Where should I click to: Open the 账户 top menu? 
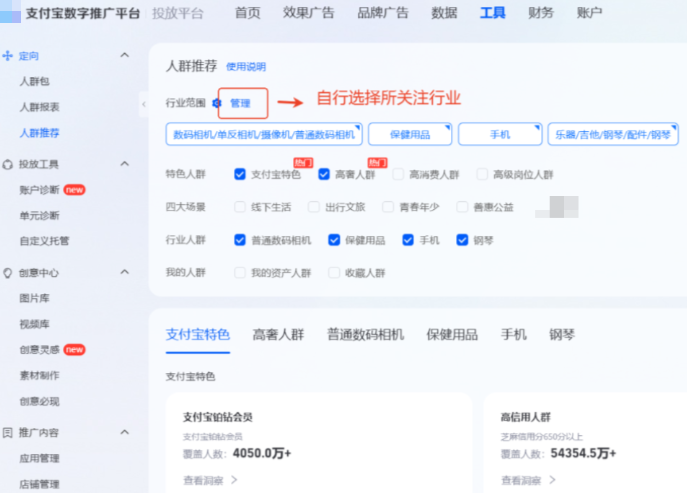589,13
